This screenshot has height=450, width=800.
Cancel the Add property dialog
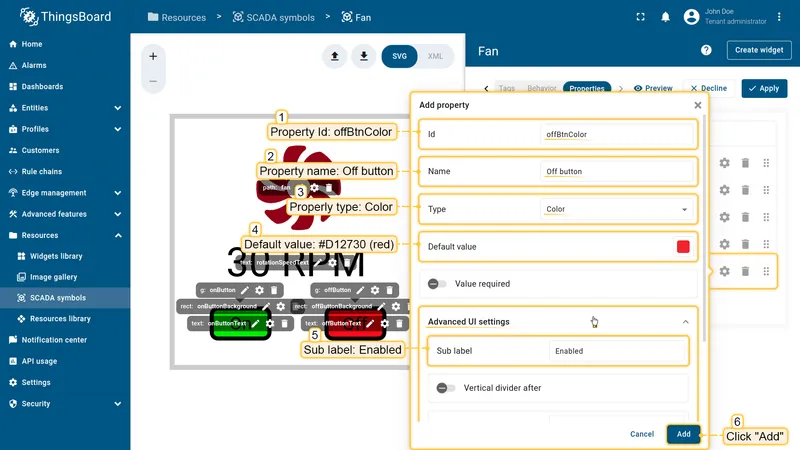642,434
